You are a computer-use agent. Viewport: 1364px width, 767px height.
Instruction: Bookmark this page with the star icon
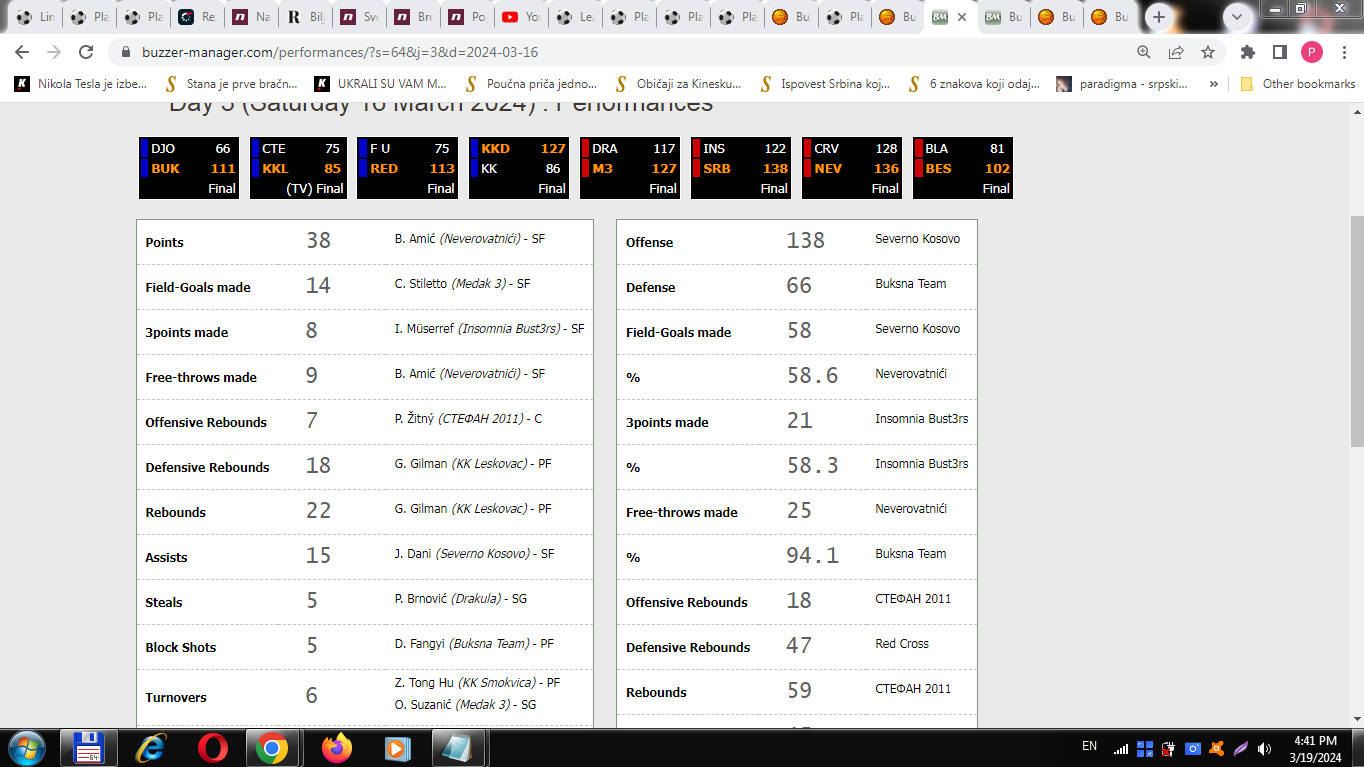point(1208,52)
